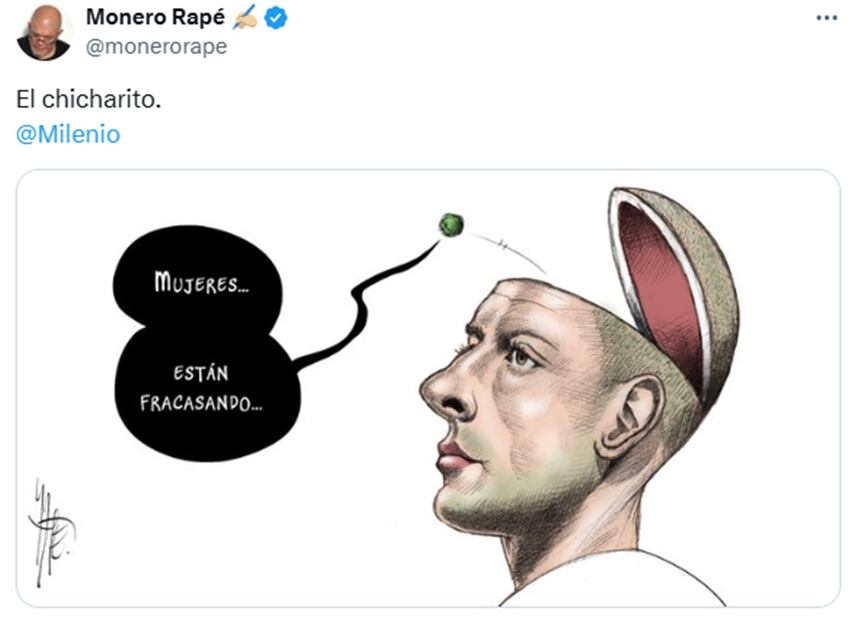Open the three-dot more options menu
Screen dimensions: 856x620
pos(827,18)
